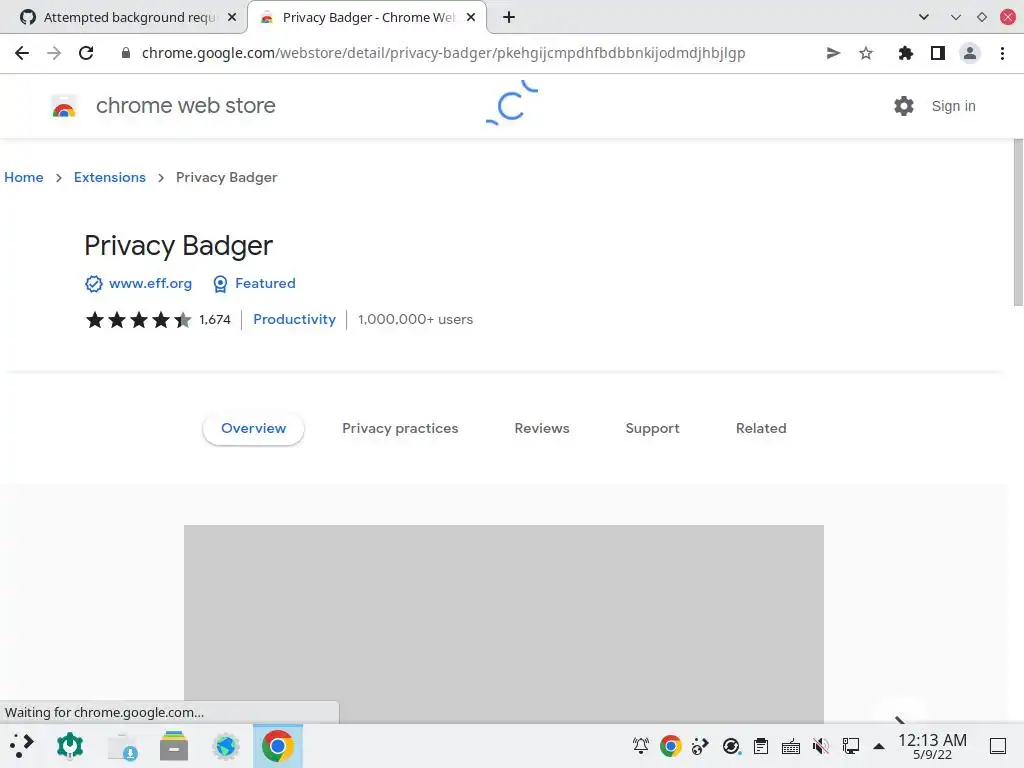Reload the current page
Viewport: 1024px width, 768px height.
tap(86, 53)
